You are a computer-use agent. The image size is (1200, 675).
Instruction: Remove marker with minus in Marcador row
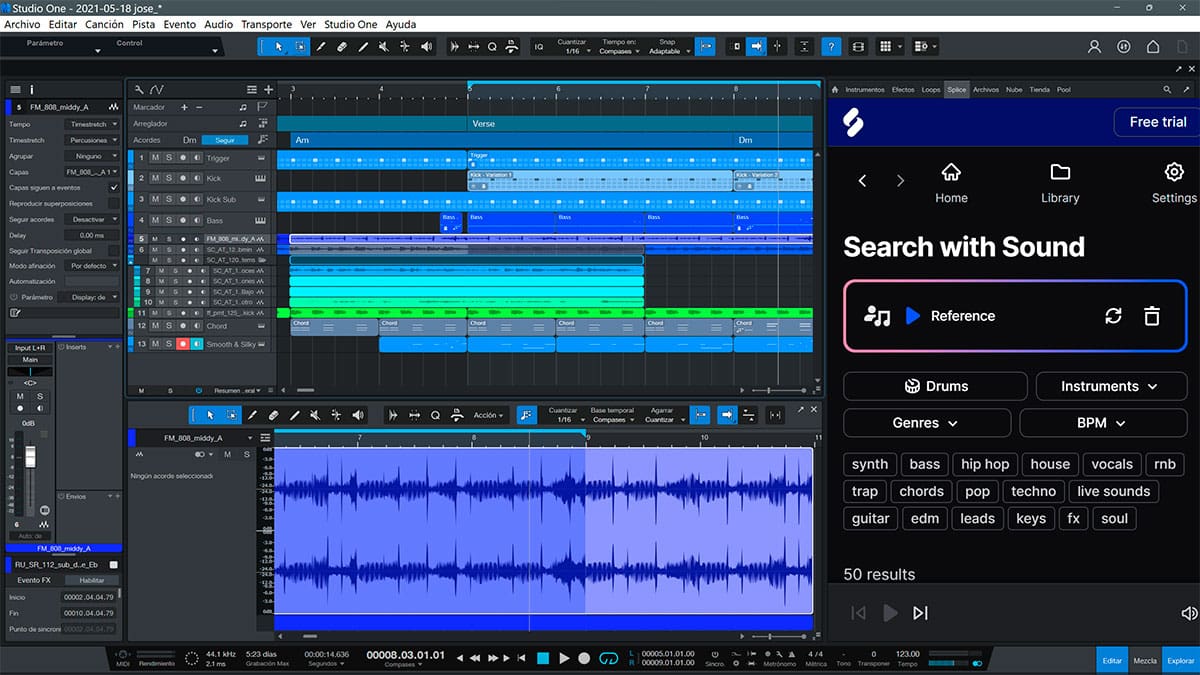click(x=199, y=107)
